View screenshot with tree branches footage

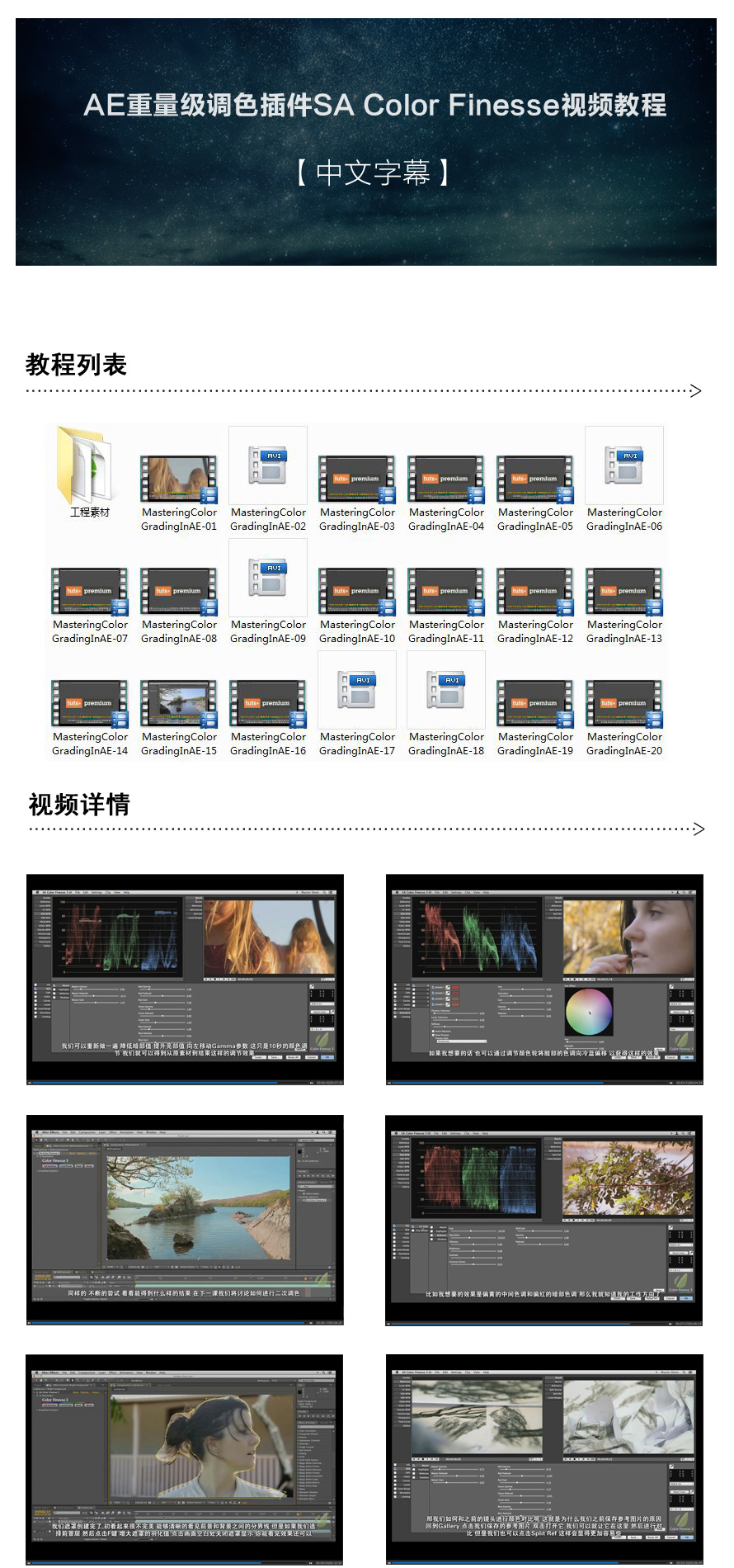(544, 1220)
